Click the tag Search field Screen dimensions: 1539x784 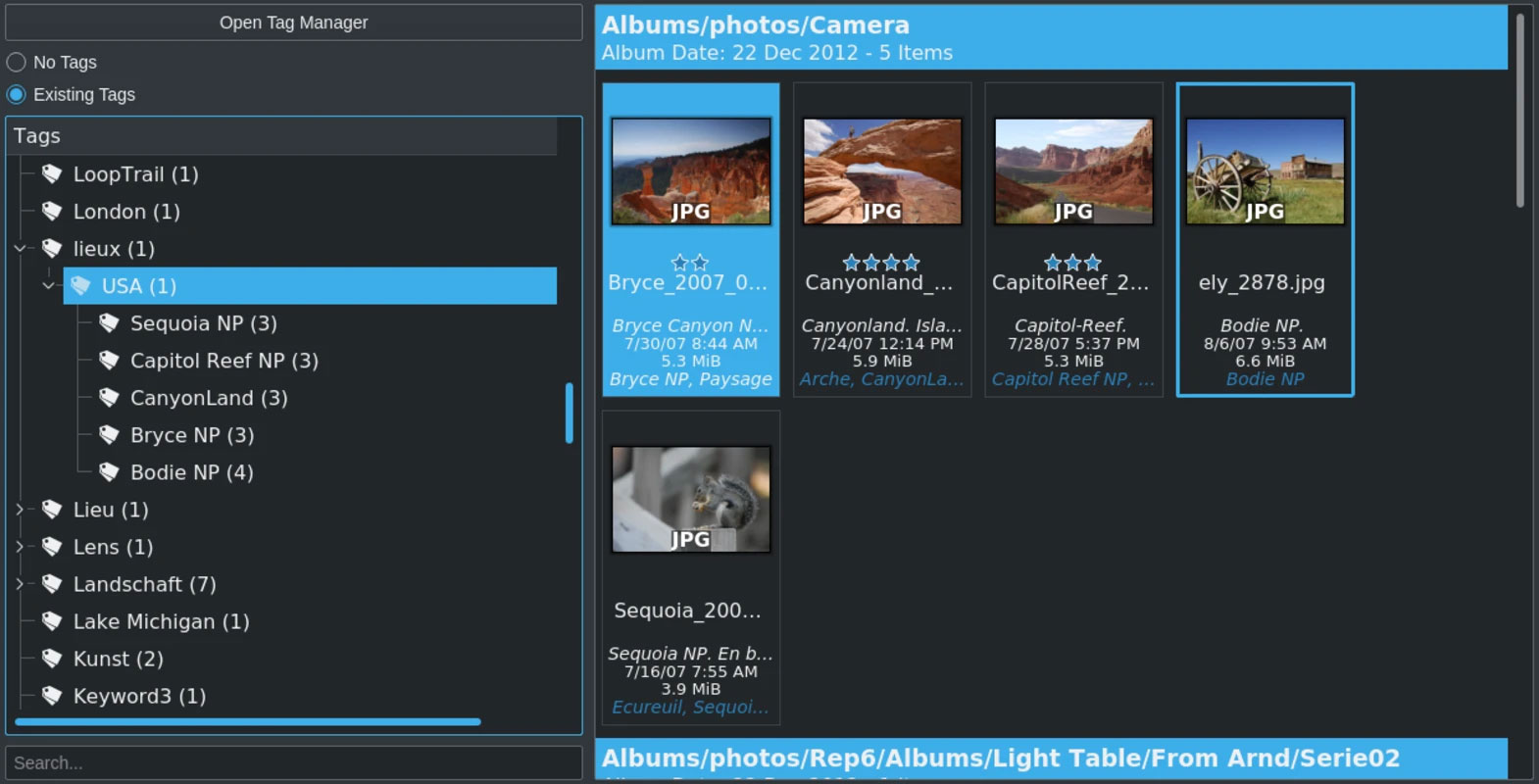coord(293,762)
